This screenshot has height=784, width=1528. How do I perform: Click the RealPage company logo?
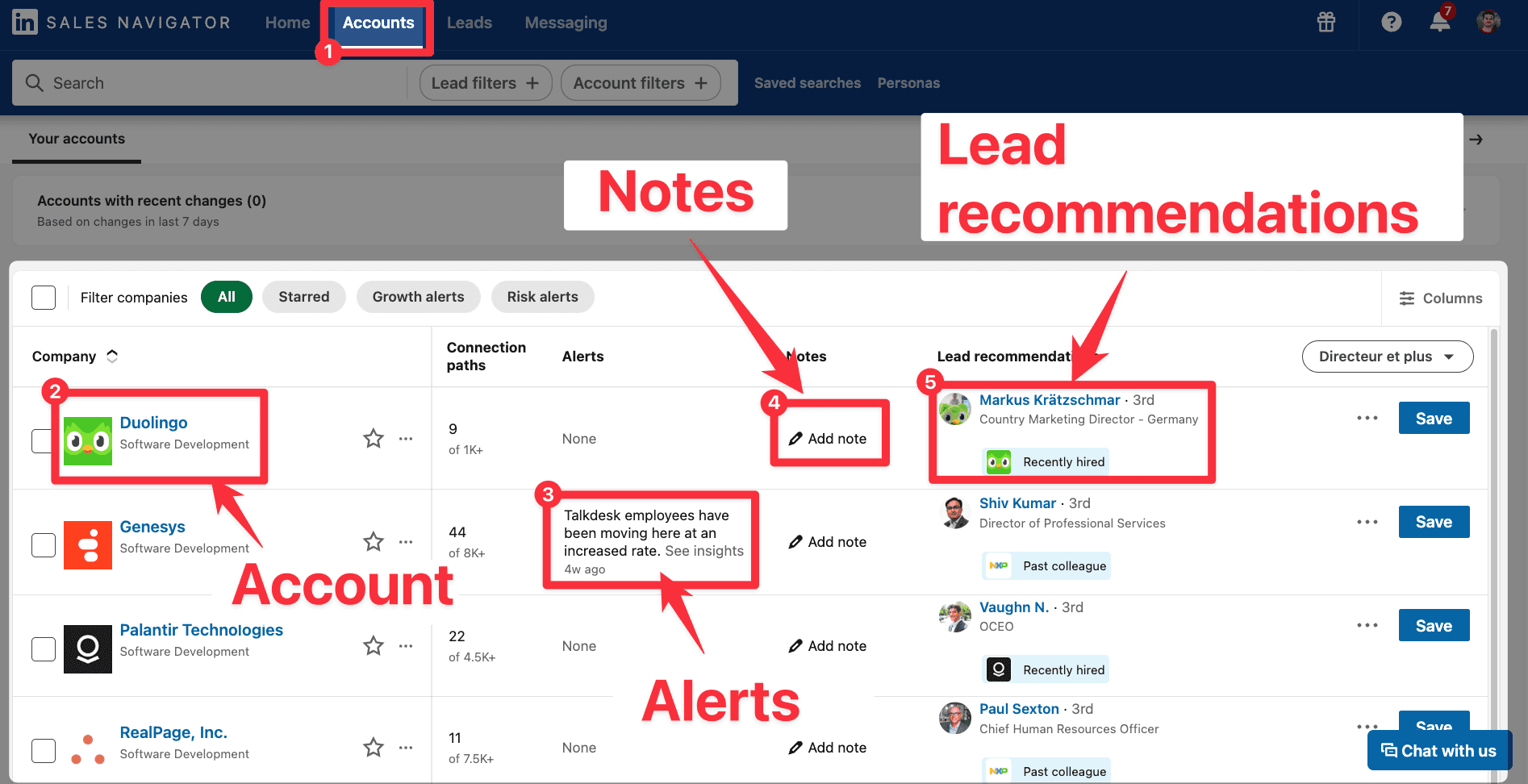click(x=88, y=750)
